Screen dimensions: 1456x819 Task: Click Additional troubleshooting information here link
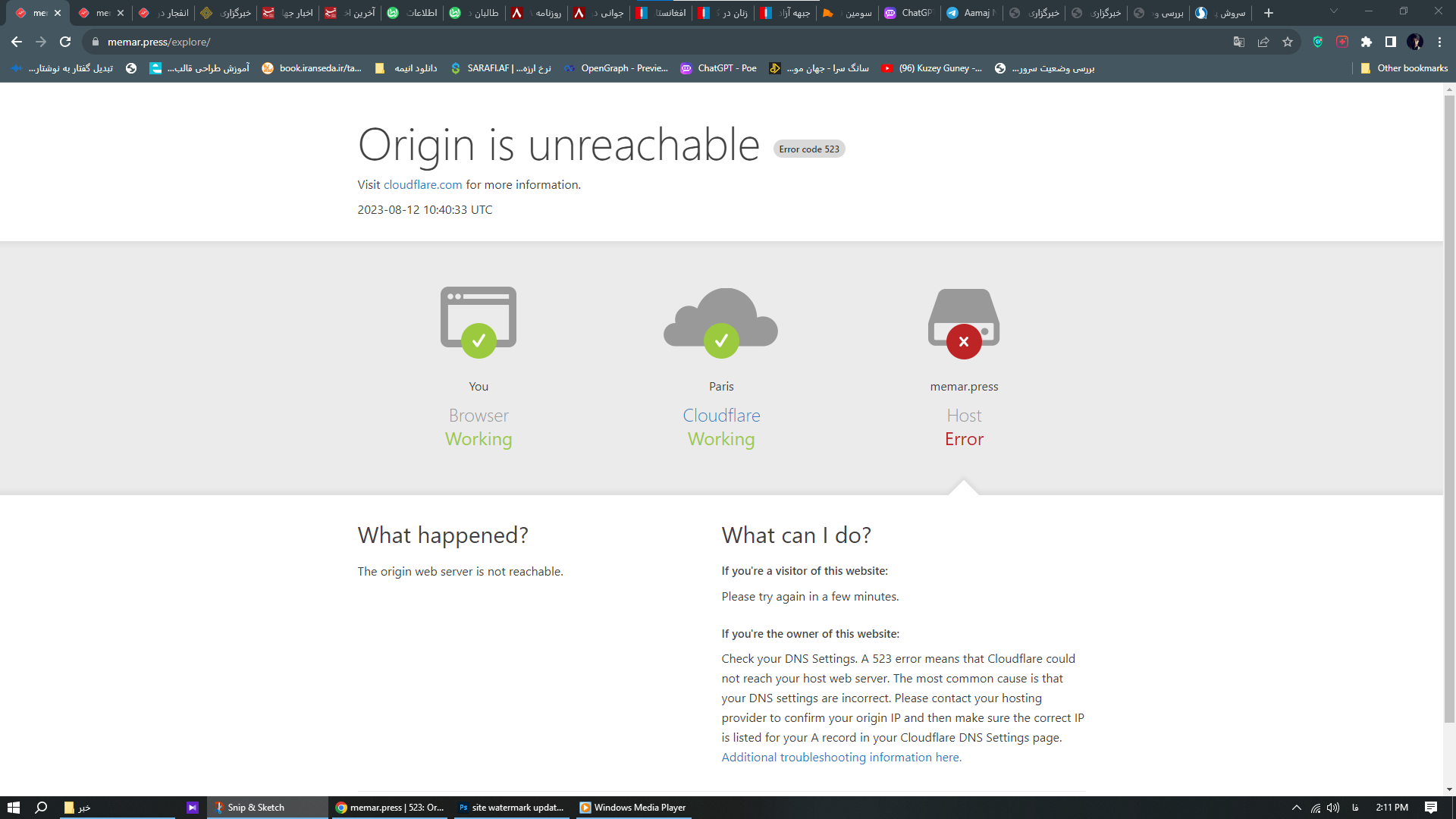841,757
